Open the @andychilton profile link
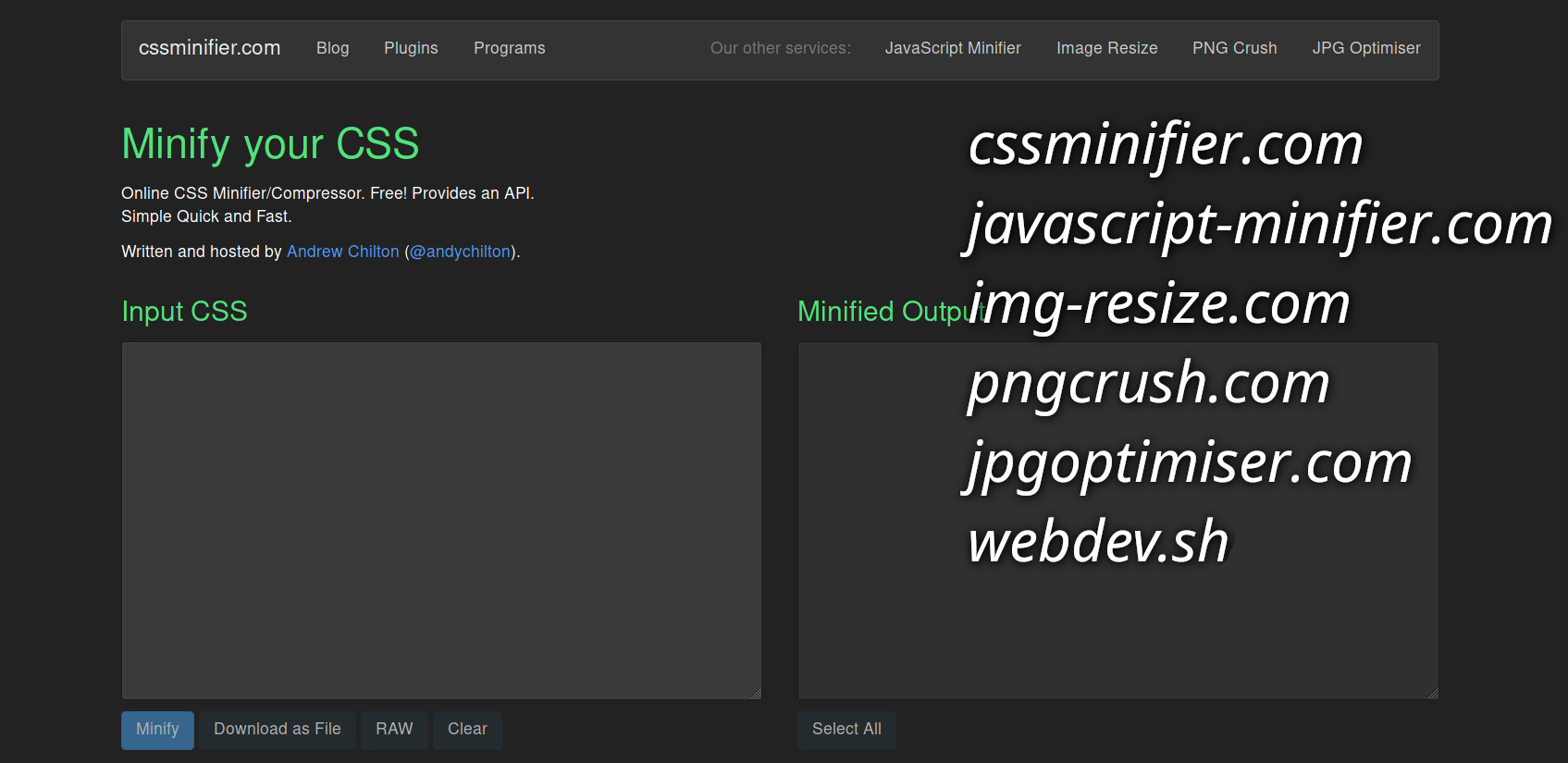This screenshot has height=763, width=1568. point(461,252)
